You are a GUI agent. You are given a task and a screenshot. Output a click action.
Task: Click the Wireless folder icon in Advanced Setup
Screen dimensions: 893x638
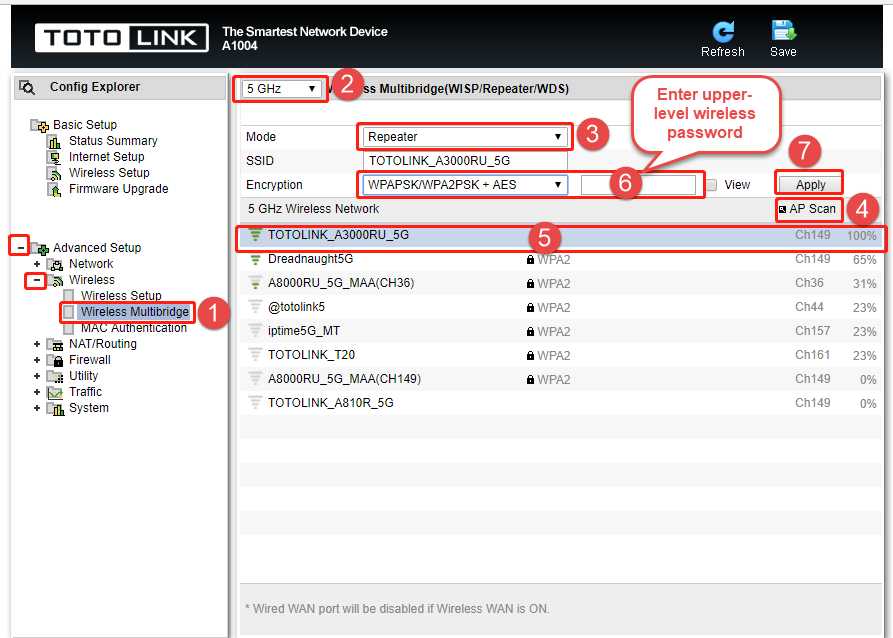pyautogui.click(x=55, y=280)
